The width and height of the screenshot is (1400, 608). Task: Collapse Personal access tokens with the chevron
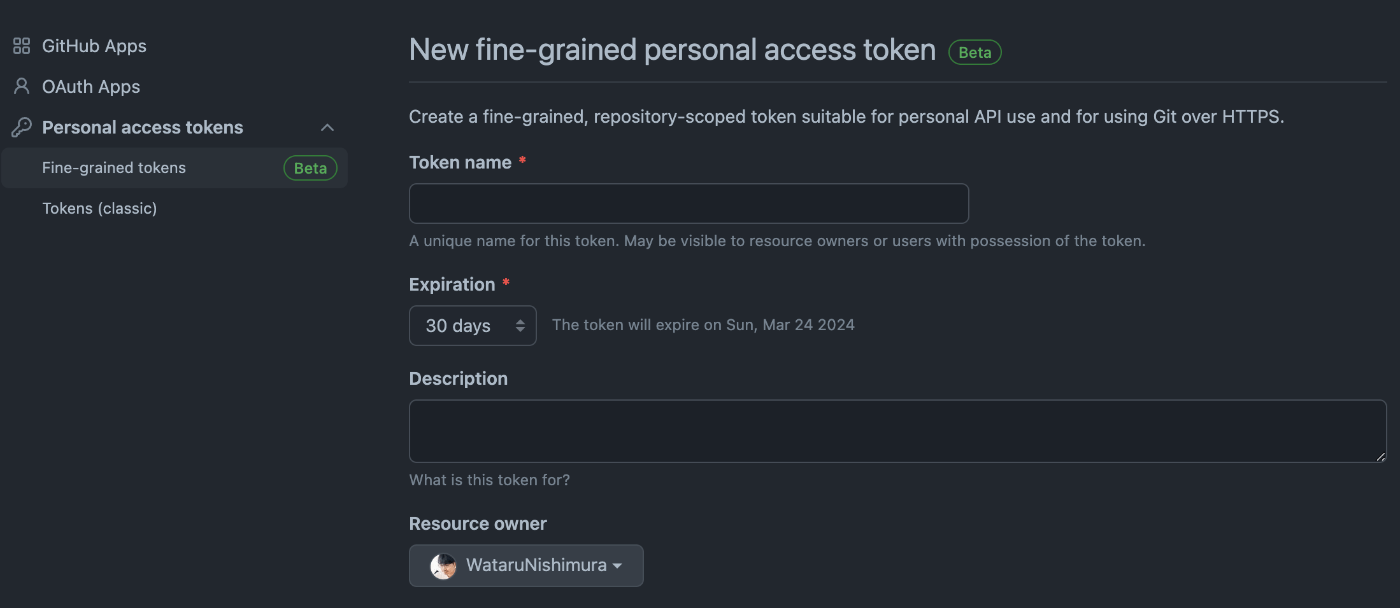(x=327, y=128)
